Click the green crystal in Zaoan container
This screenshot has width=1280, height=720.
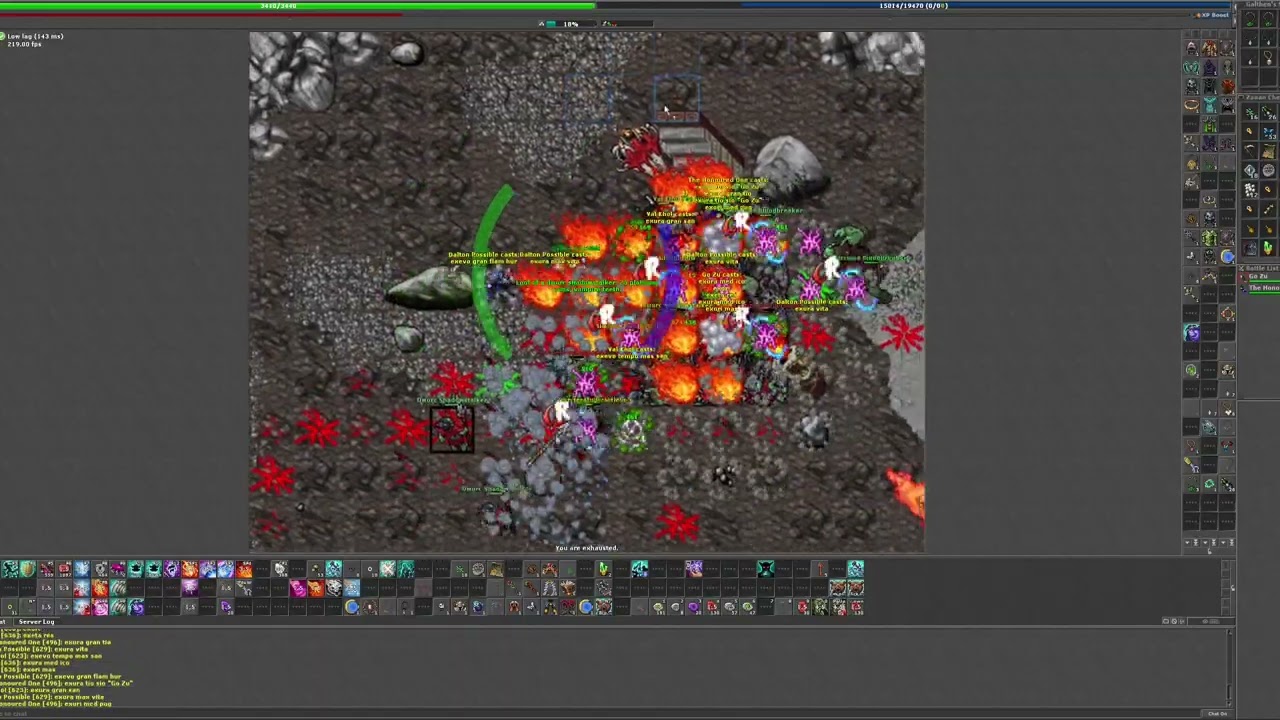pyautogui.click(x=1267, y=248)
